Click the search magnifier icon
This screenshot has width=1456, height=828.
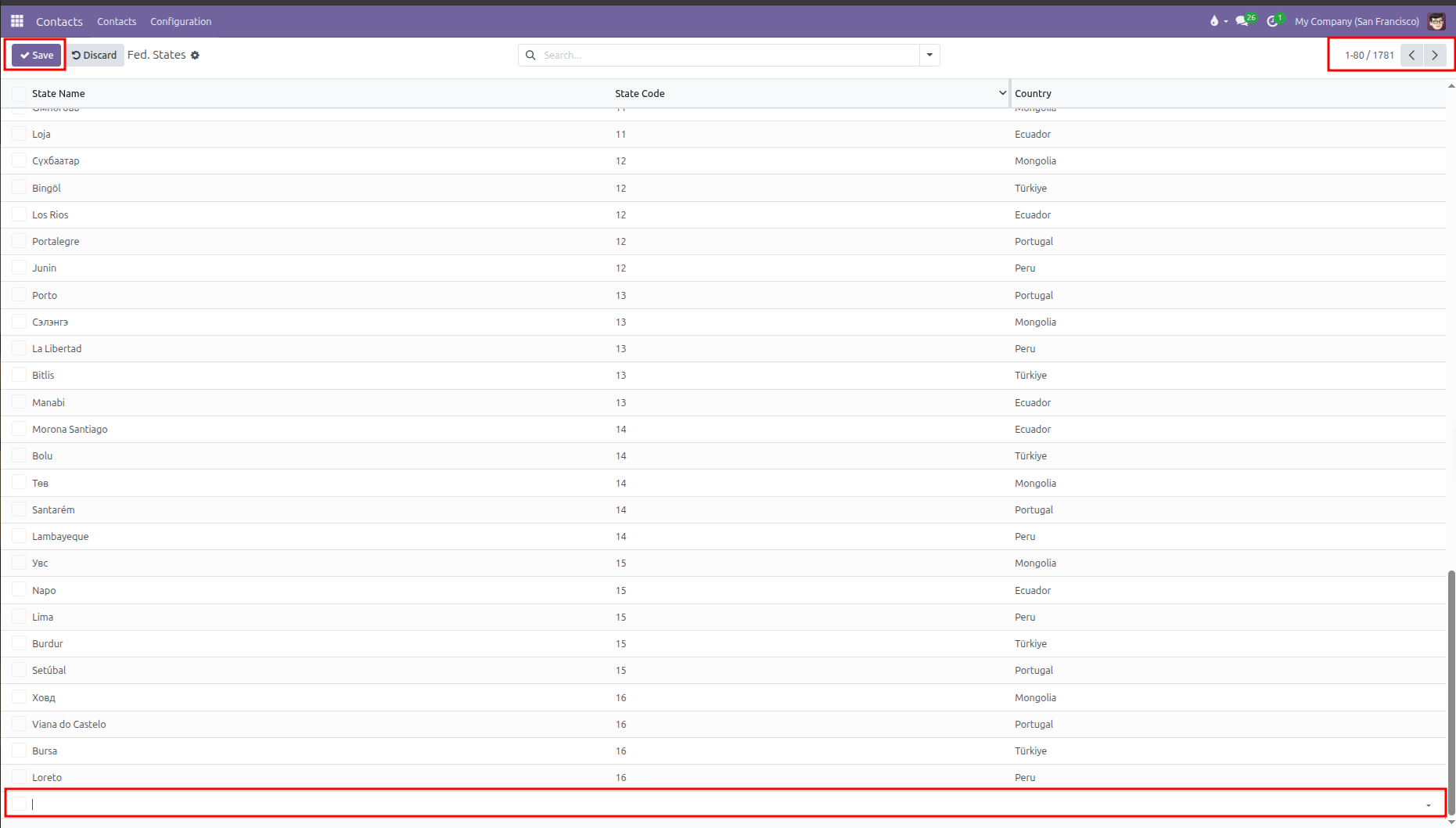point(530,55)
